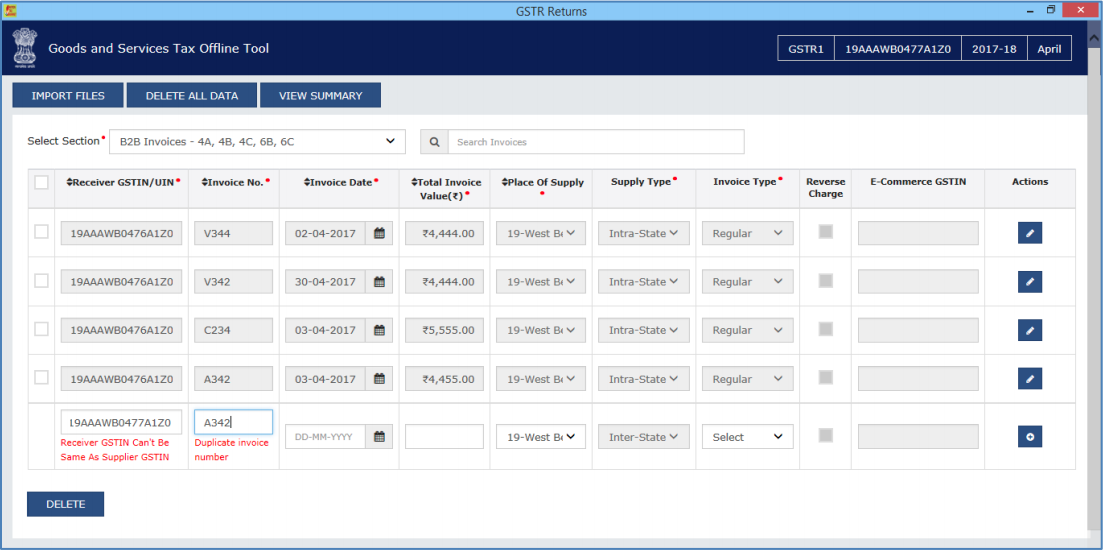Toggle the Reverse Charge checkbox in the V344 row
The height and width of the screenshot is (552, 1105).
pos(825,232)
